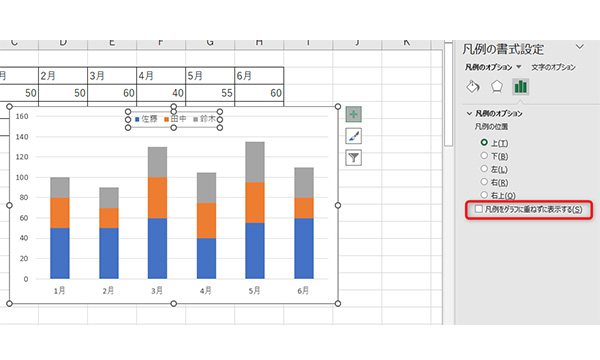Switch to the 文字のオプション tab

(553, 67)
